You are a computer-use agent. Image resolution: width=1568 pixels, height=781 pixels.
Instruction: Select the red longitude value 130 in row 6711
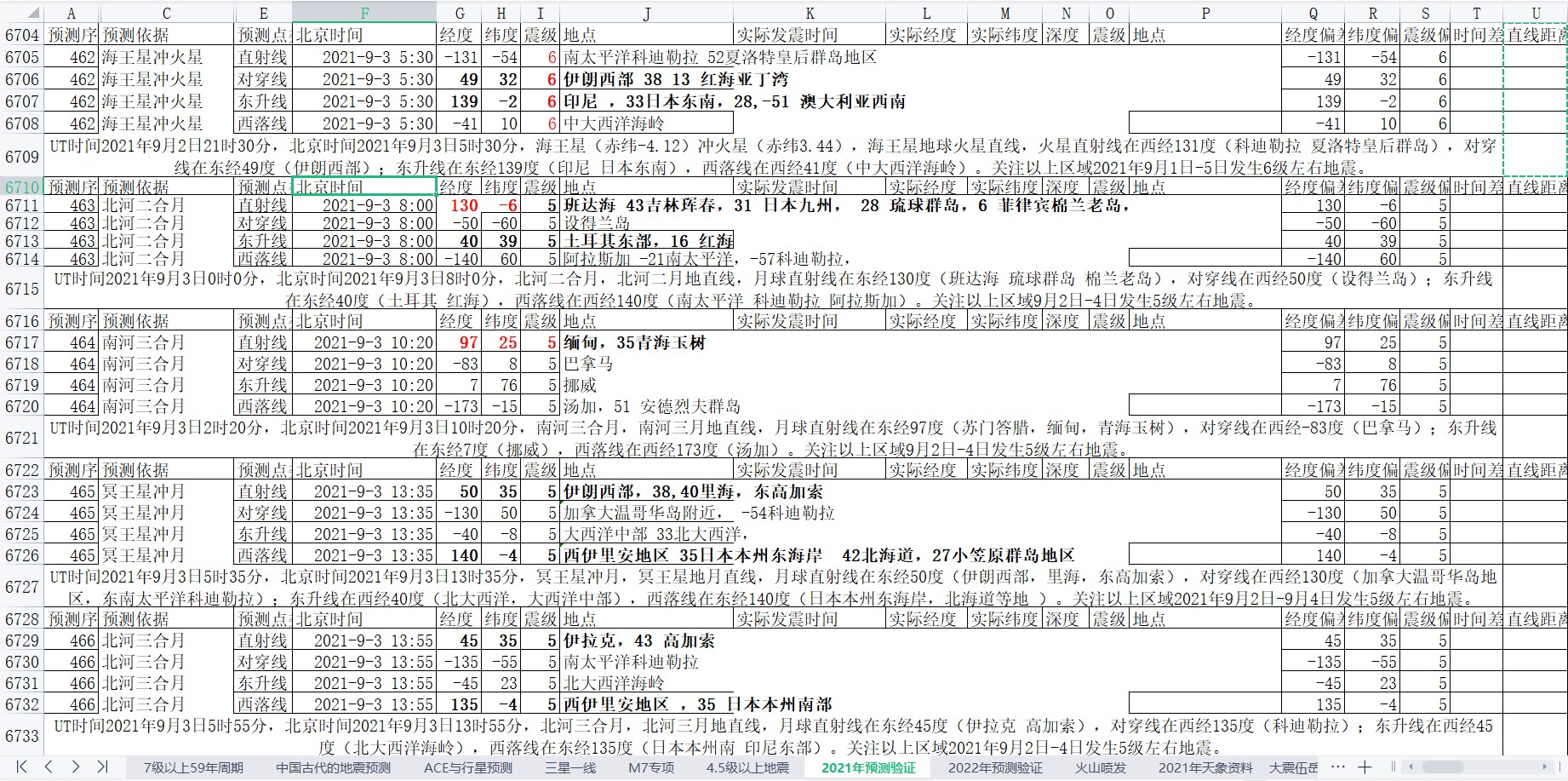click(460, 205)
